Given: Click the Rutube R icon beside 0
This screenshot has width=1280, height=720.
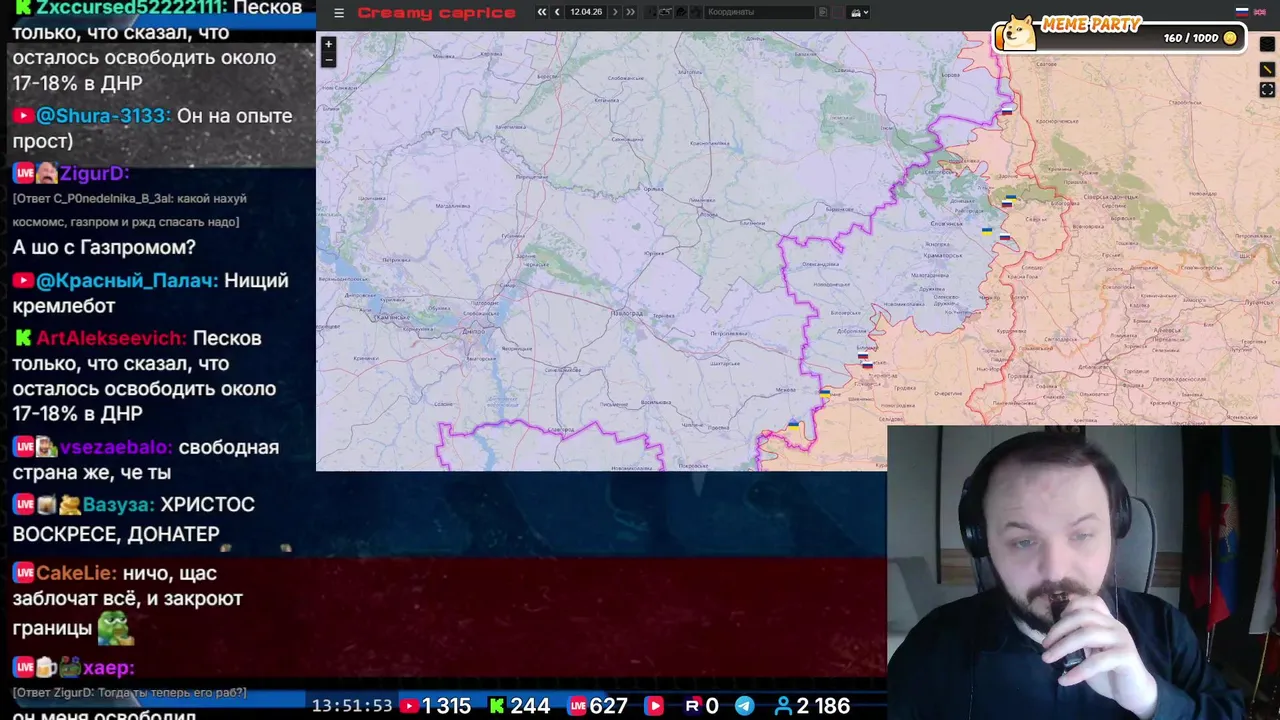Looking at the screenshot, I should 692,706.
